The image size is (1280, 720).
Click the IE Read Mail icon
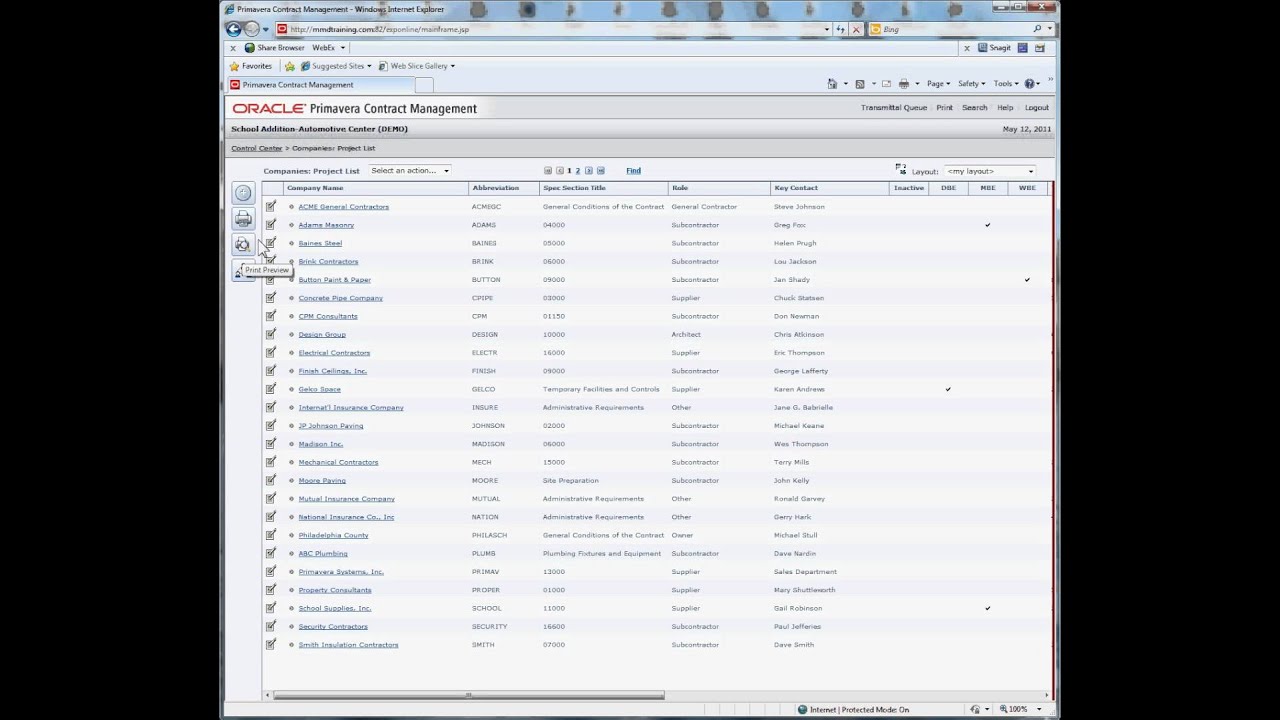tap(886, 84)
